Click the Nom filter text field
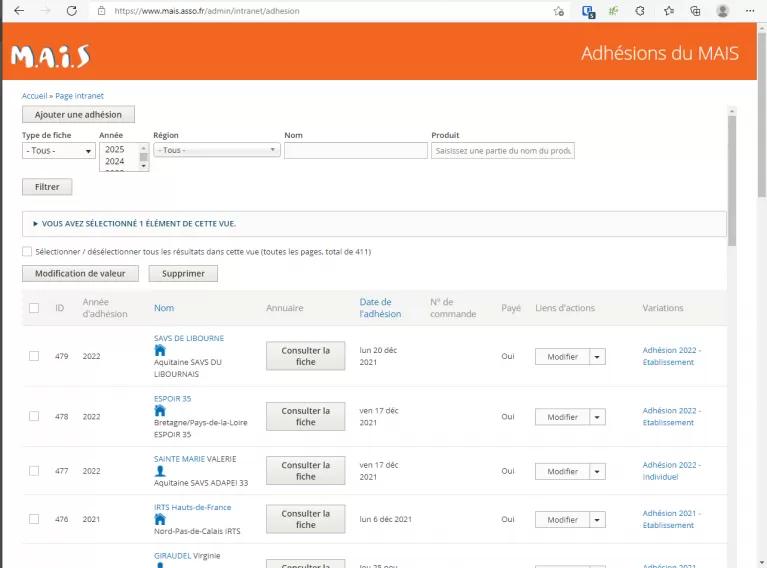 coord(356,151)
